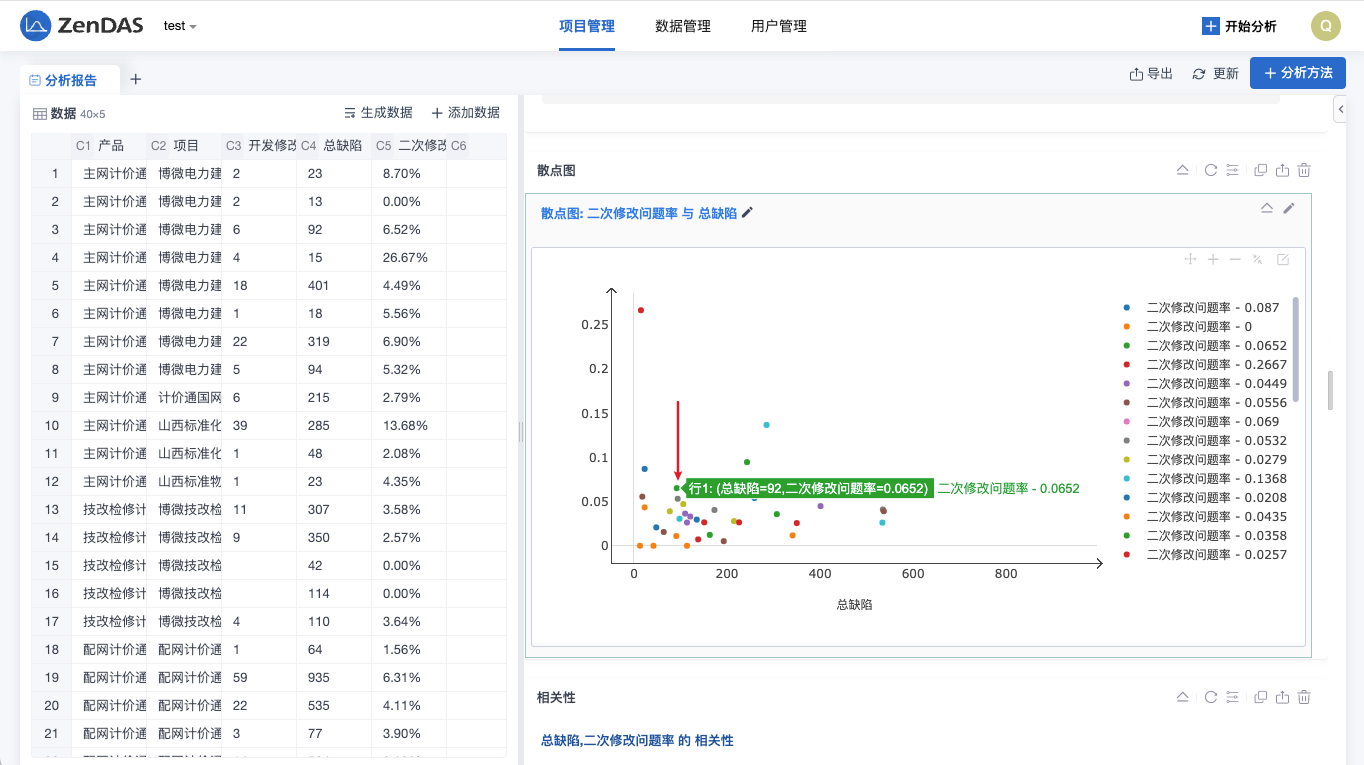1364x765 pixels.
Task: Click 生成数据 in the data panel
Action: [378, 113]
